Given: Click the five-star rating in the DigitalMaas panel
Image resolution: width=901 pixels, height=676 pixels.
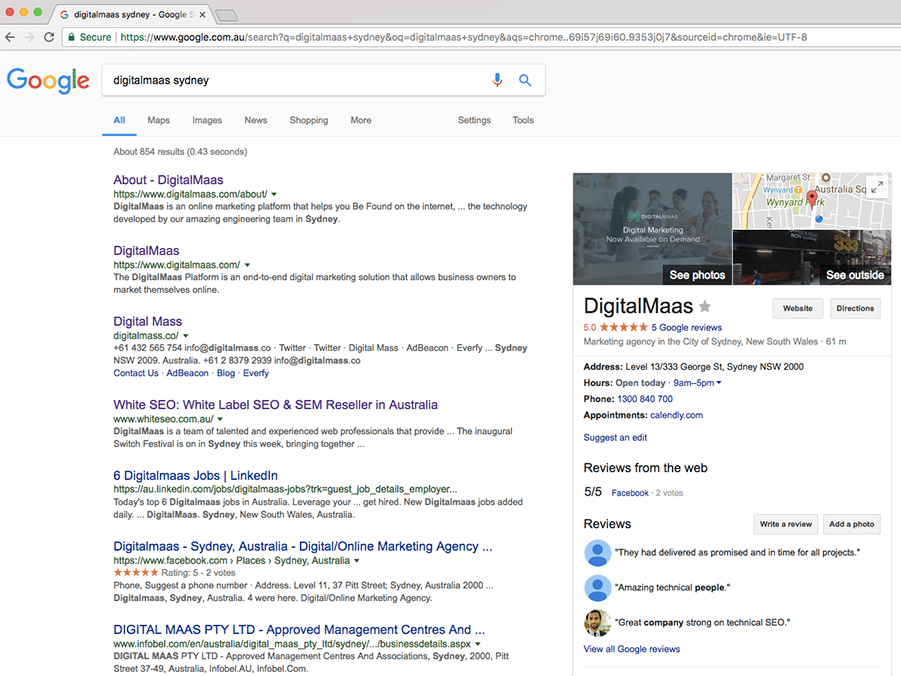Looking at the screenshot, I should [x=623, y=327].
